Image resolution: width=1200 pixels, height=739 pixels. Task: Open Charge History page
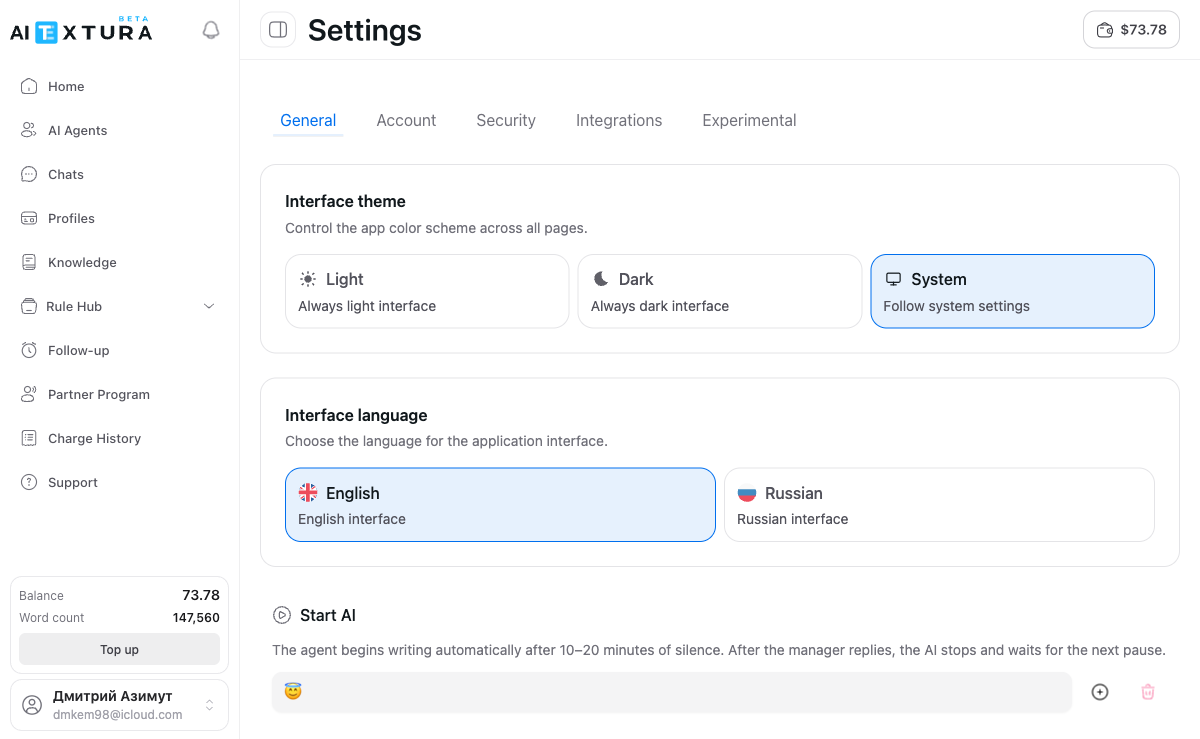[x=94, y=439]
